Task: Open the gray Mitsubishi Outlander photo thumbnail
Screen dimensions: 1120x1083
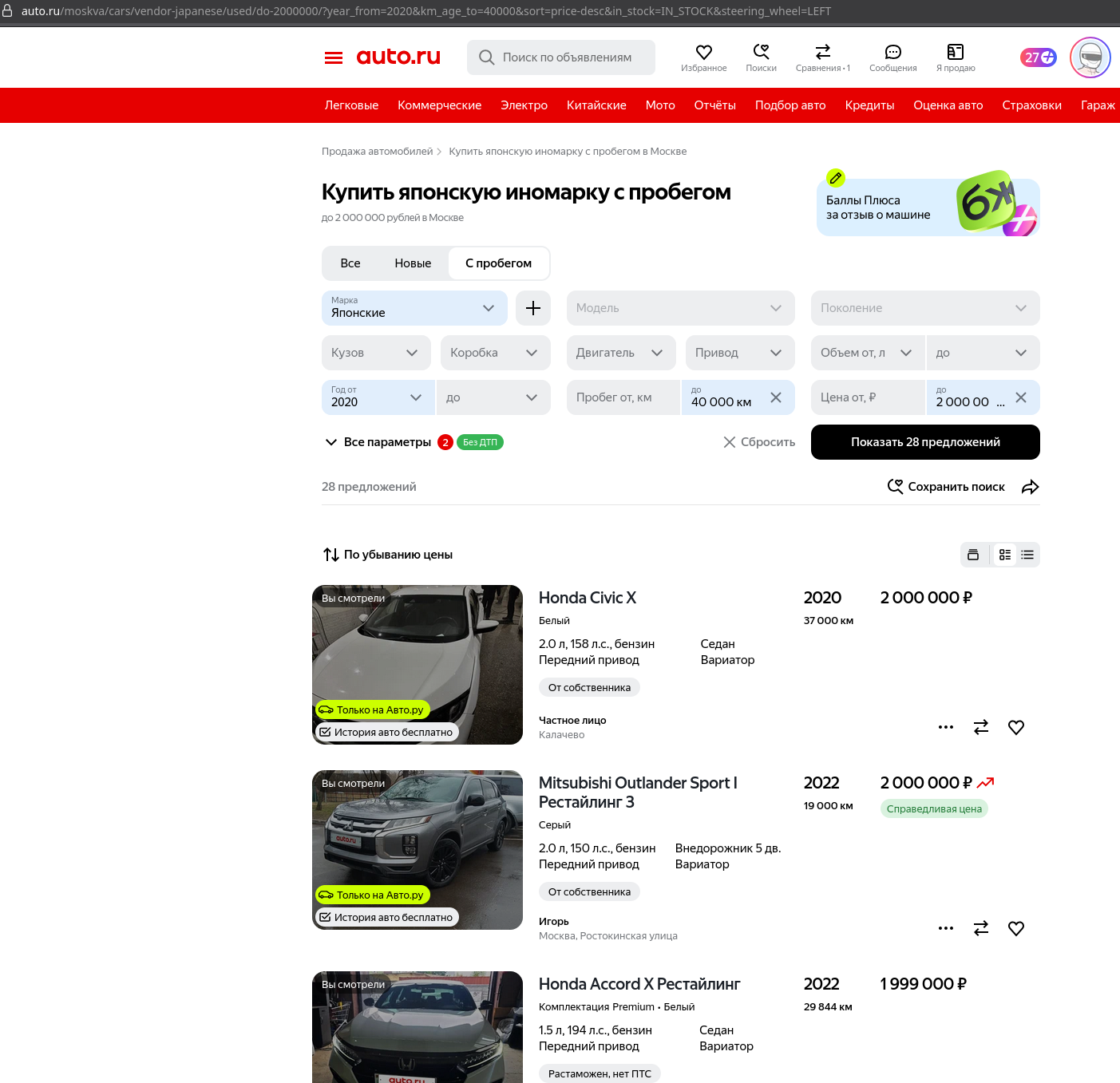Action: 418,850
